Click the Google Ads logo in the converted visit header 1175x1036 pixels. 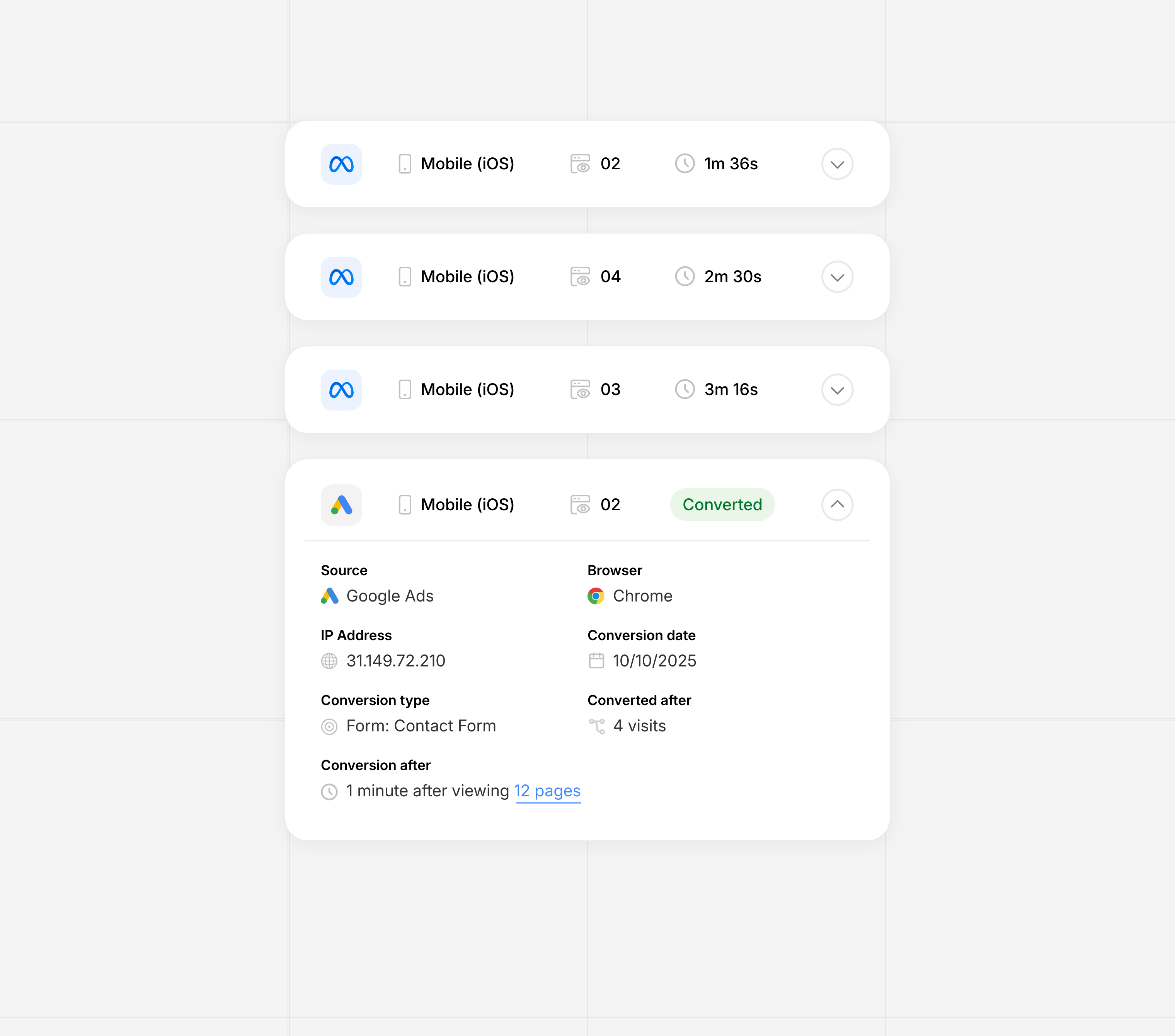click(341, 505)
